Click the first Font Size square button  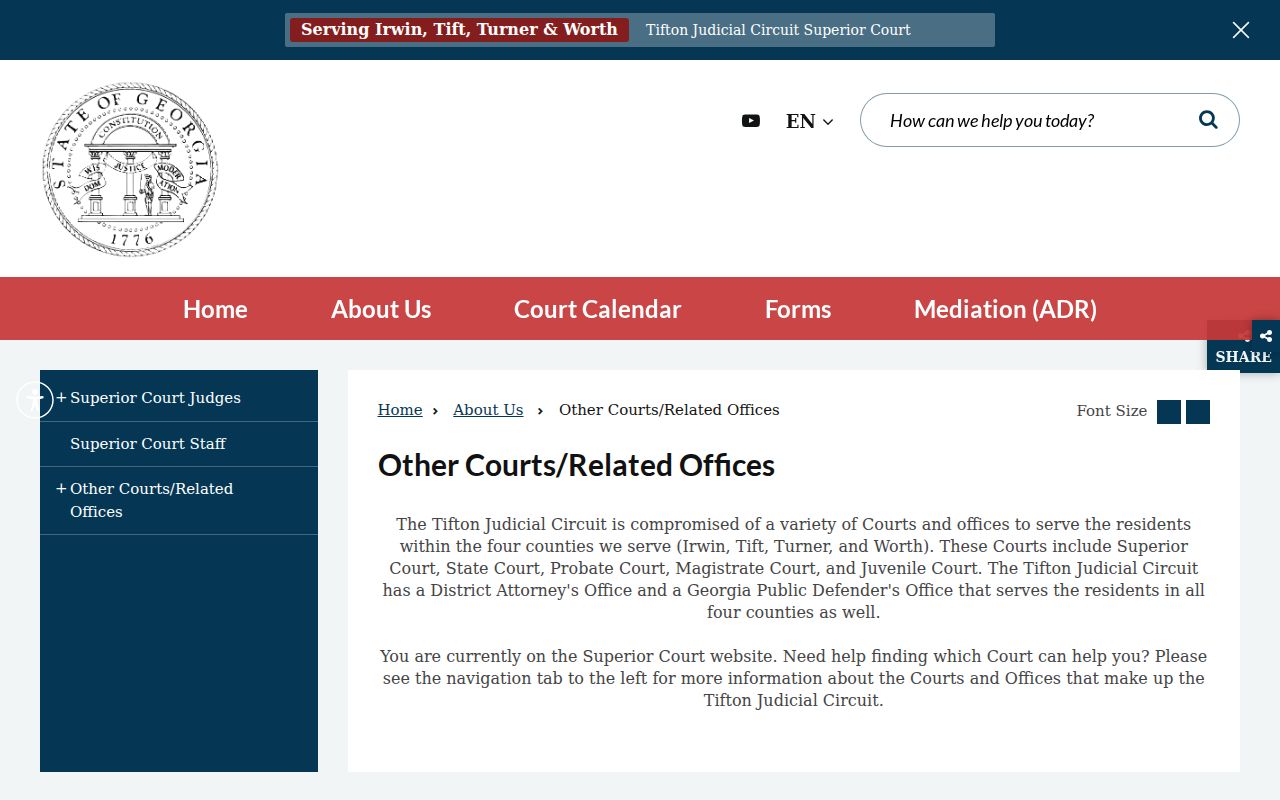(1169, 412)
